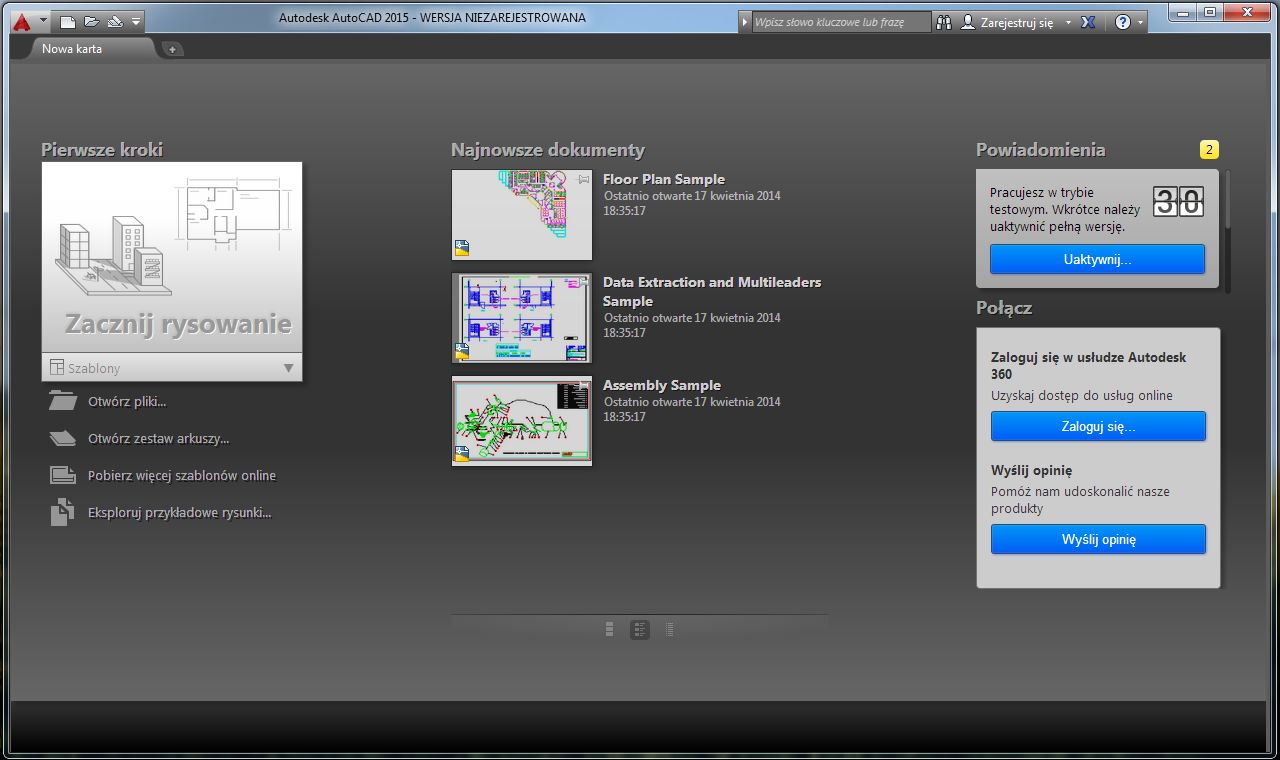Click Otwórz zestaw arkuszy link

[x=158, y=439]
